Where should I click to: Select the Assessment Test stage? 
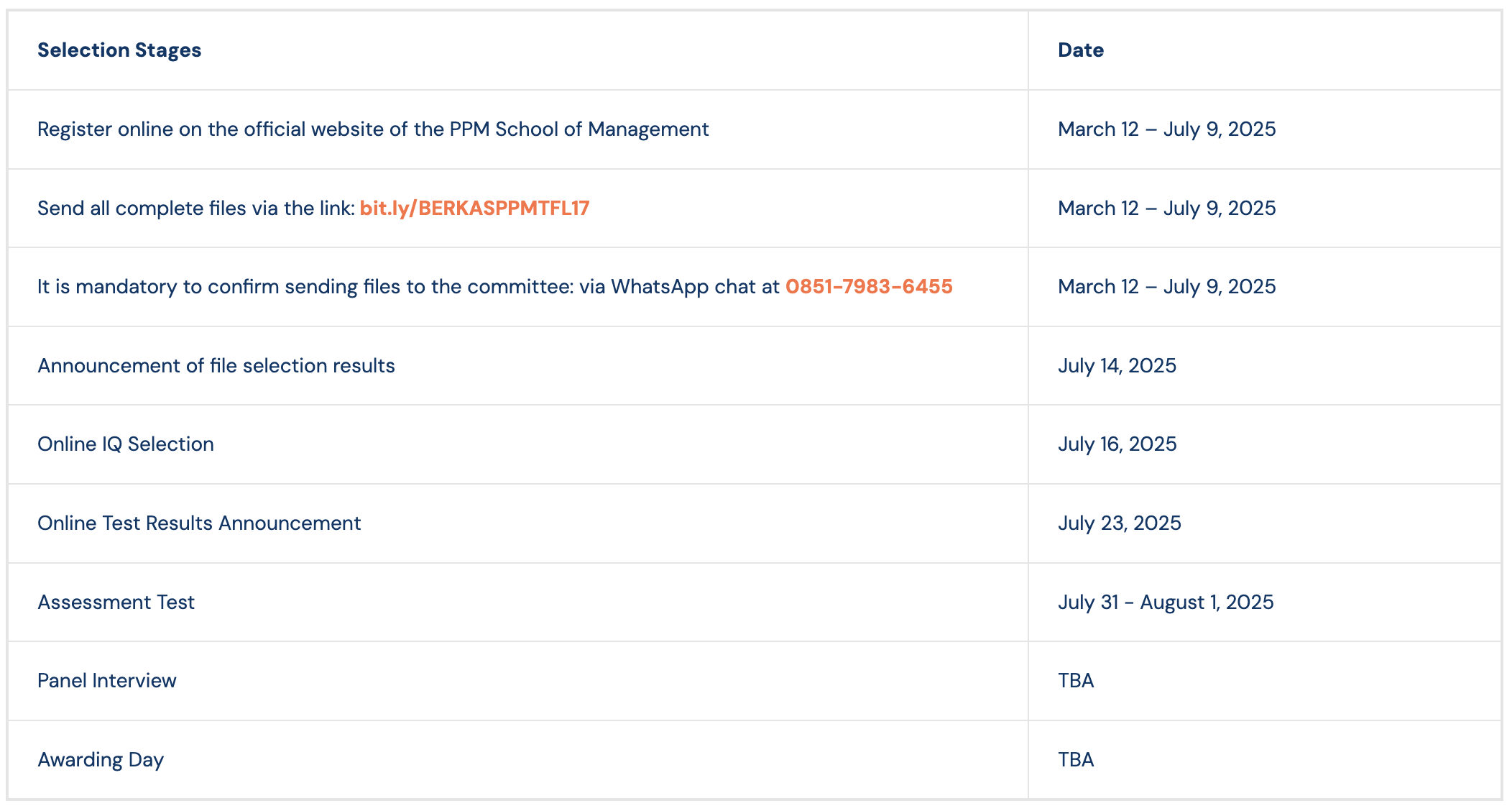click(x=116, y=602)
